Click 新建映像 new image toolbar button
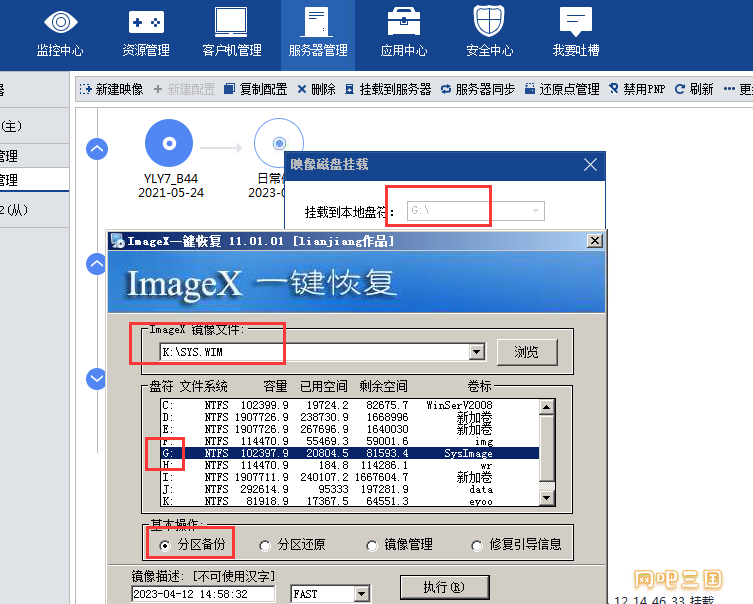Image resolution: width=753 pixels, height=604 pixels. [111, 89]
